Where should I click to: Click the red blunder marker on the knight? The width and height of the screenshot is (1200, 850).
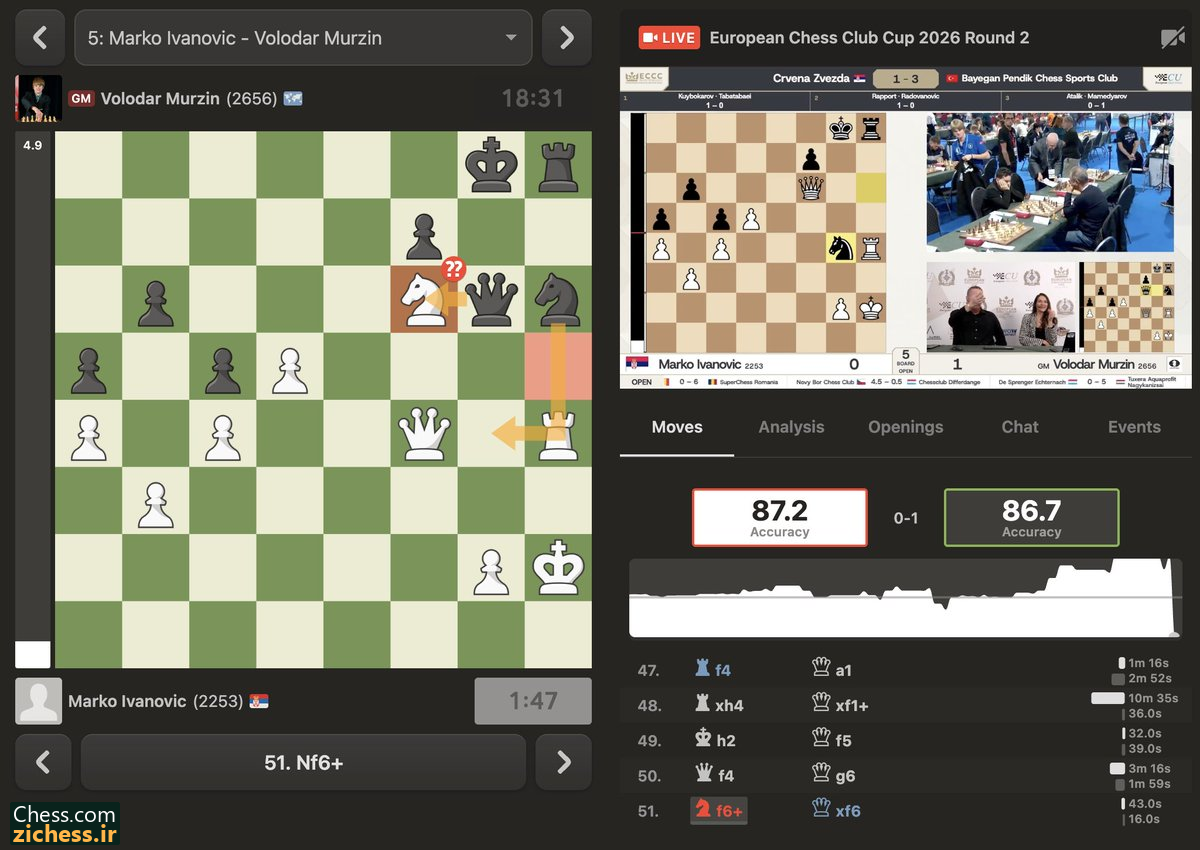pos(454,270)
